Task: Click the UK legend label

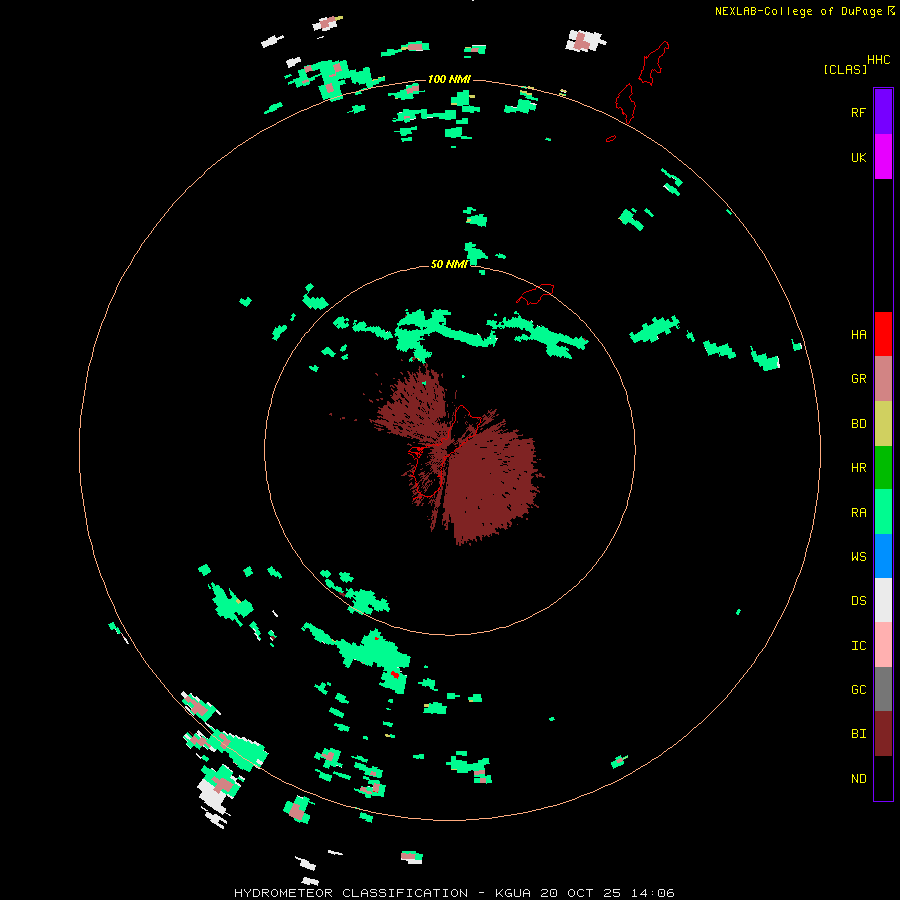Action: [x=858, y=158]
